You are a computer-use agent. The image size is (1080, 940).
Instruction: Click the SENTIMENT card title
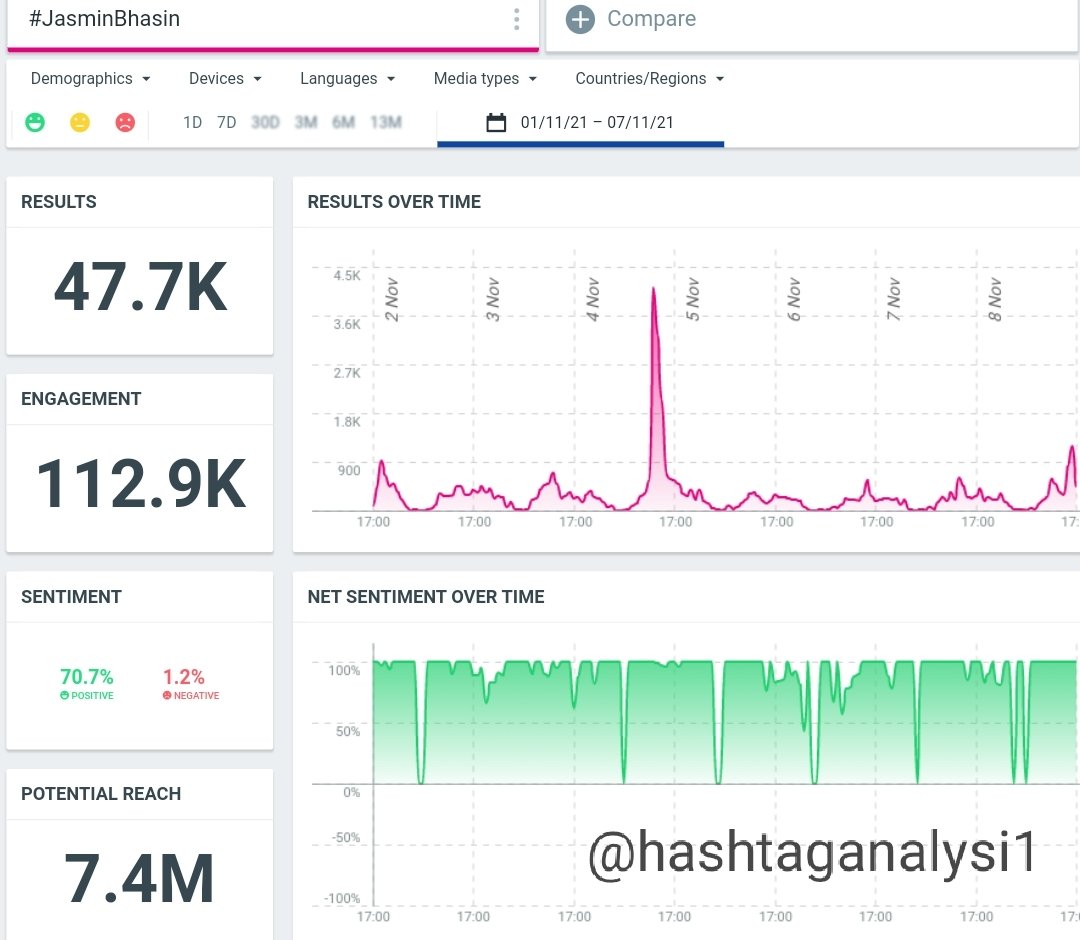71,596
